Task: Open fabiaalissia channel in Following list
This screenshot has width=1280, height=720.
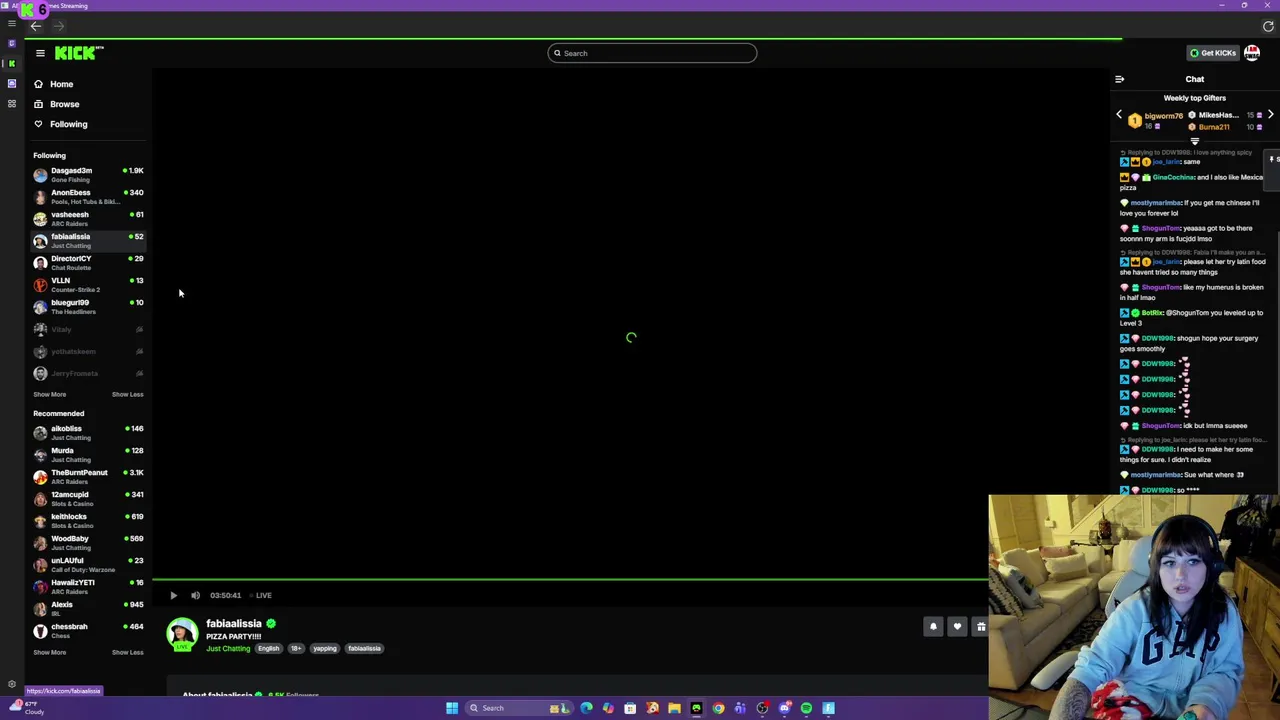Action: pos(88,241)
